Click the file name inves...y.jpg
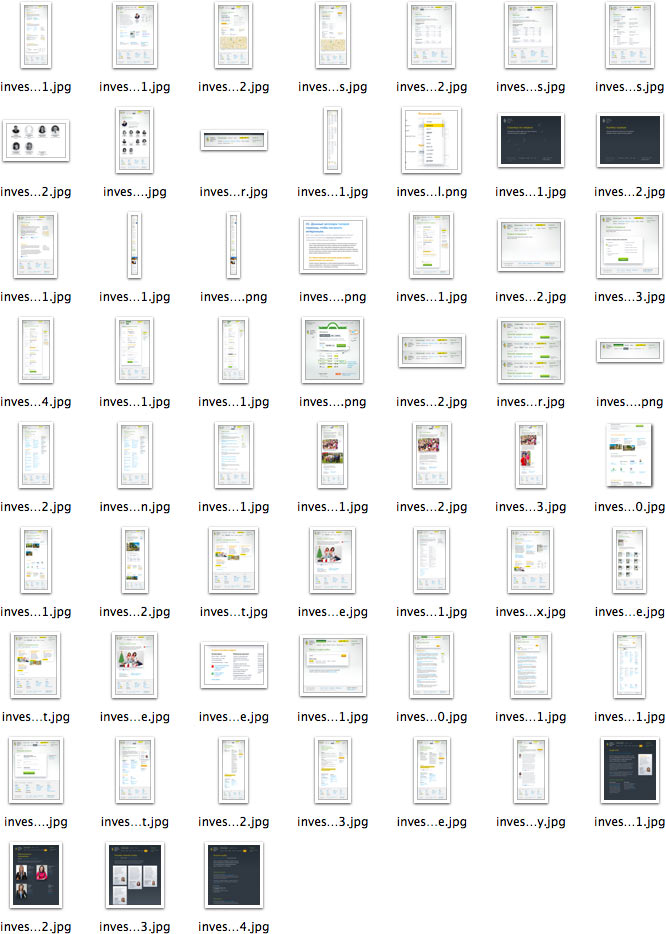Viewport: 666px width, 934px height. 530,821
